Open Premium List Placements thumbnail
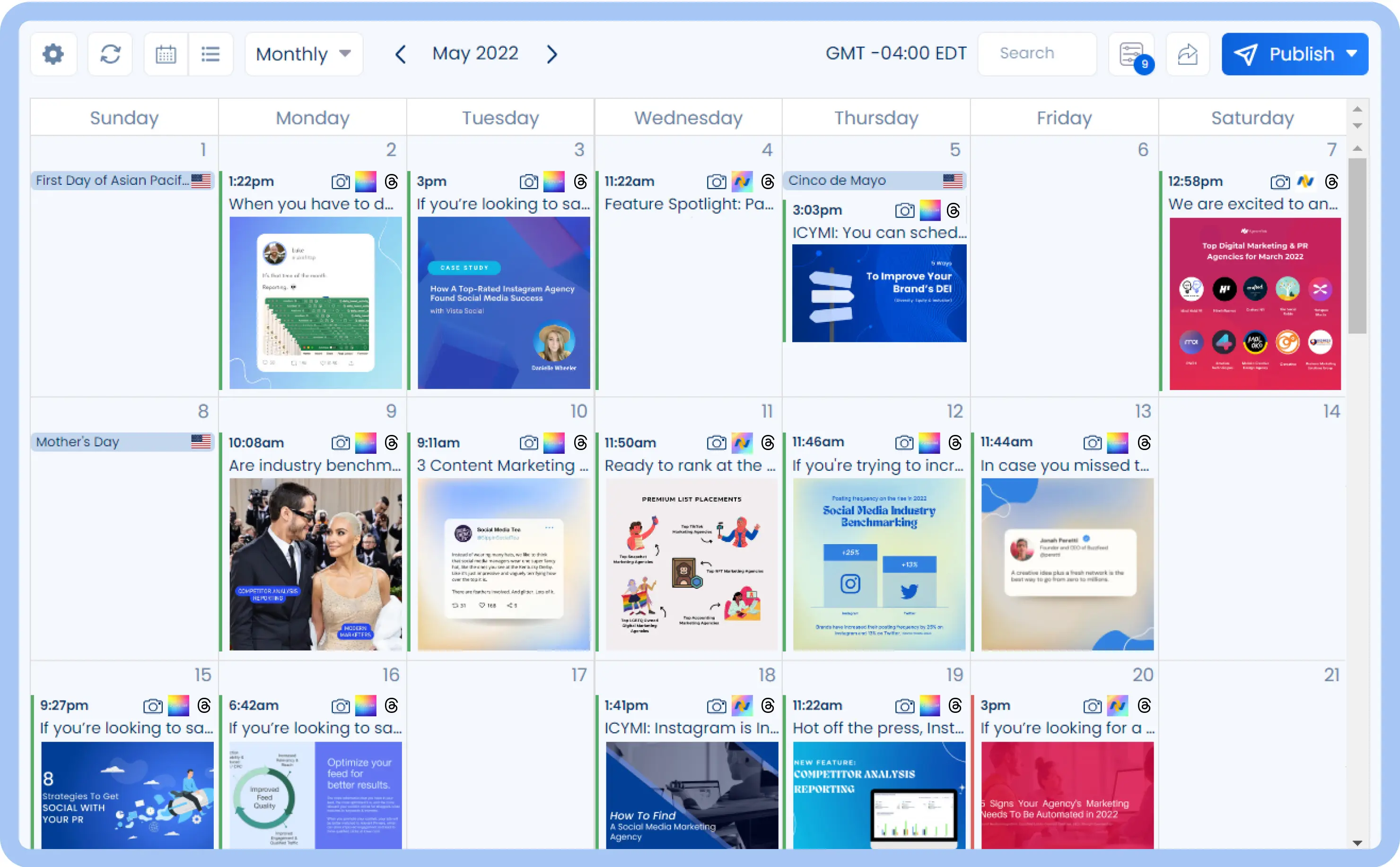This screenshot has height=867, width=1400. click(x=691, y=564)
